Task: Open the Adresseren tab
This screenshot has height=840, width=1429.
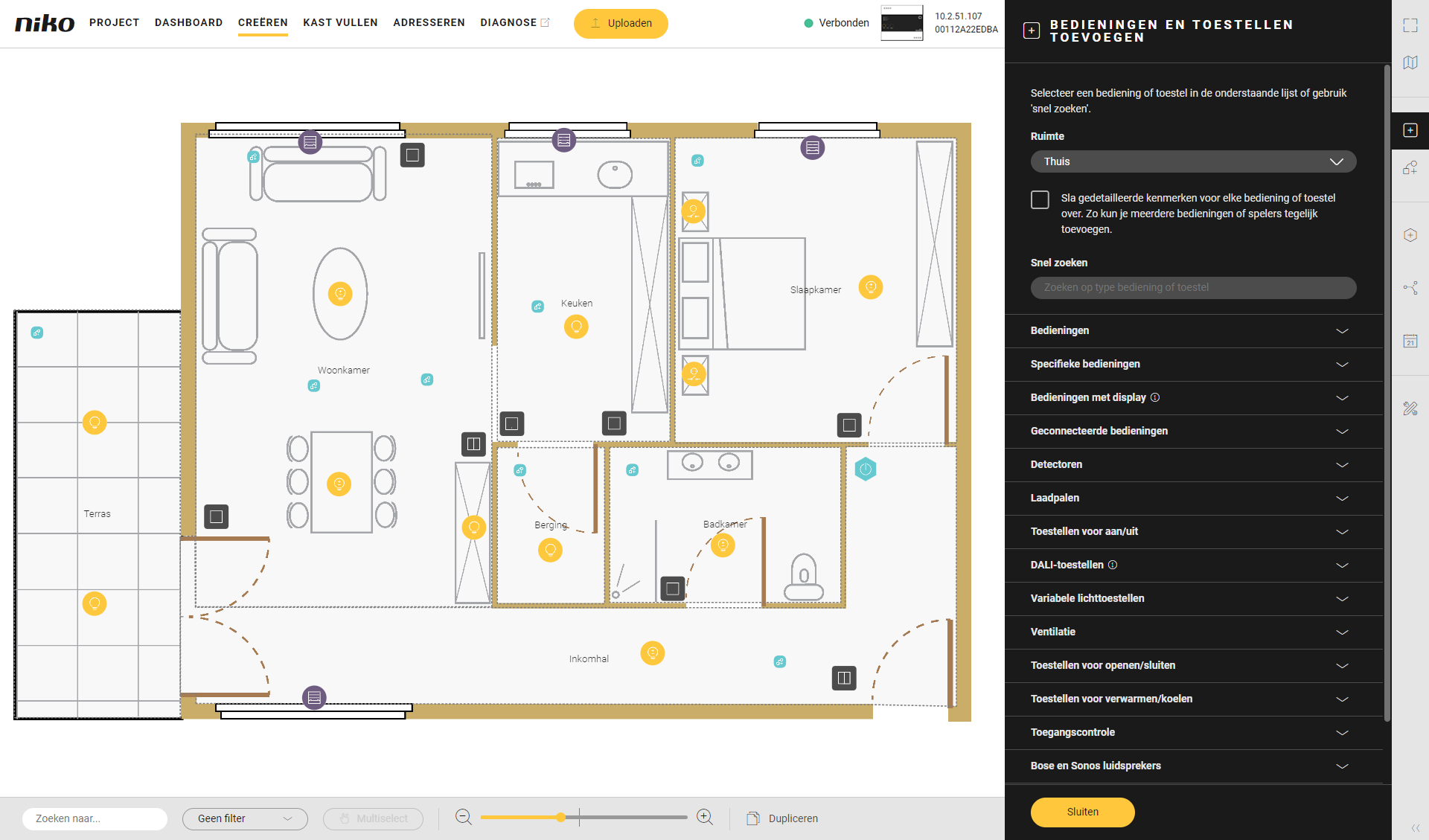Action: click(x=429, y=22)
